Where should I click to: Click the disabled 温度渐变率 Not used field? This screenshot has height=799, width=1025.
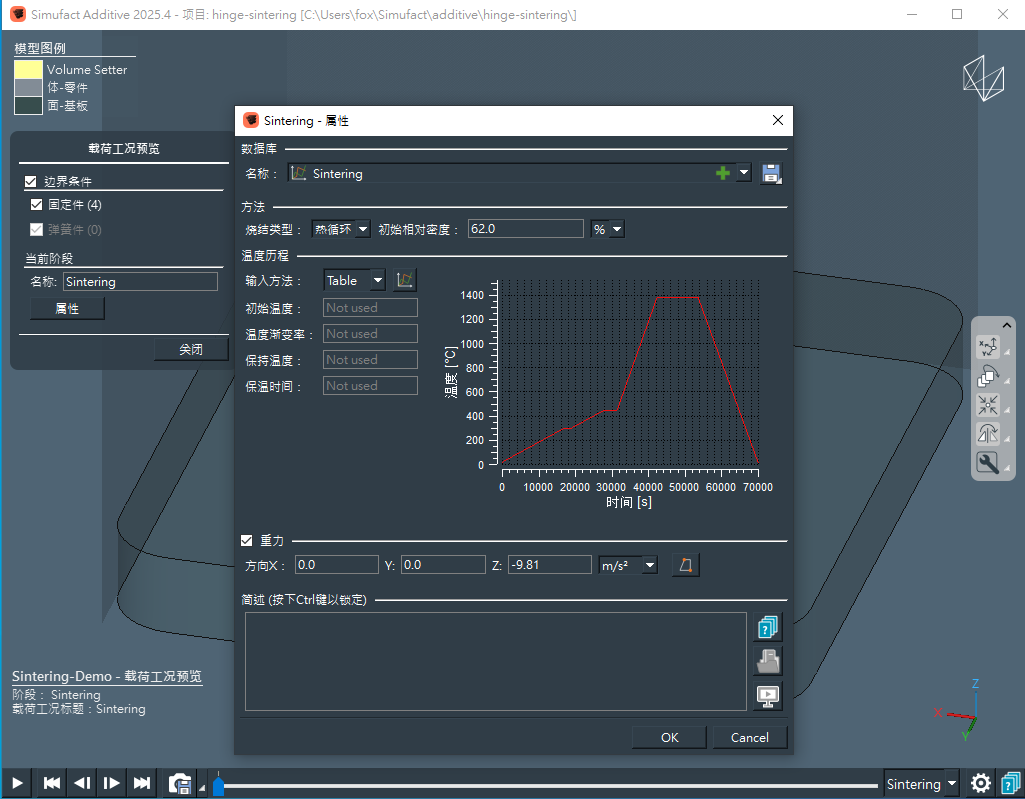pos(371,333)
